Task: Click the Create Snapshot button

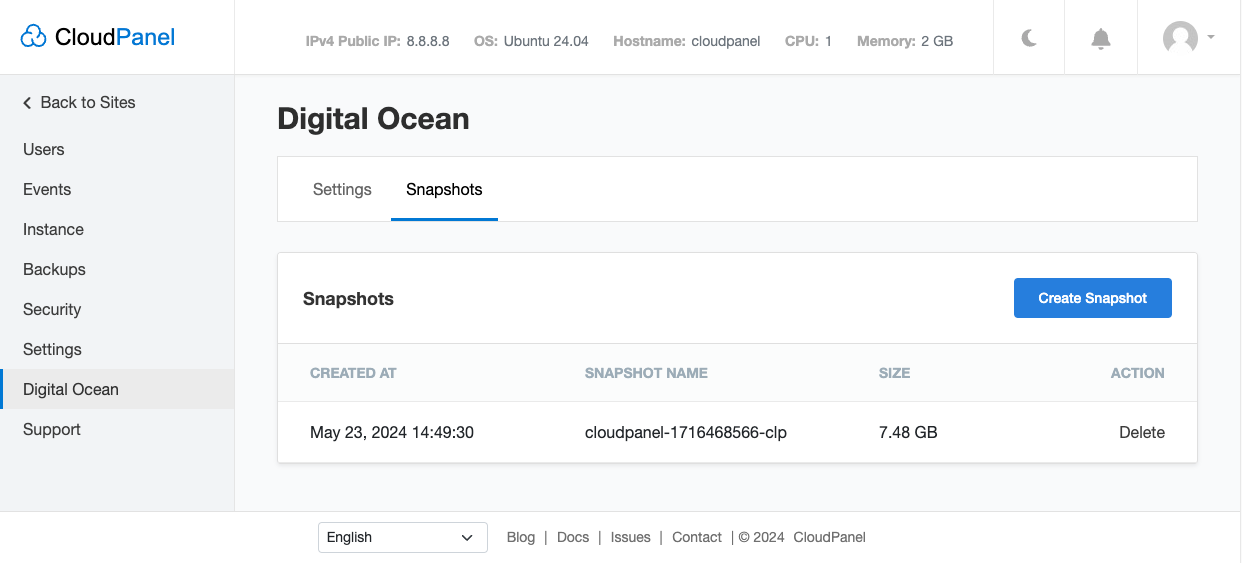Action: [x=1092, y=298]
